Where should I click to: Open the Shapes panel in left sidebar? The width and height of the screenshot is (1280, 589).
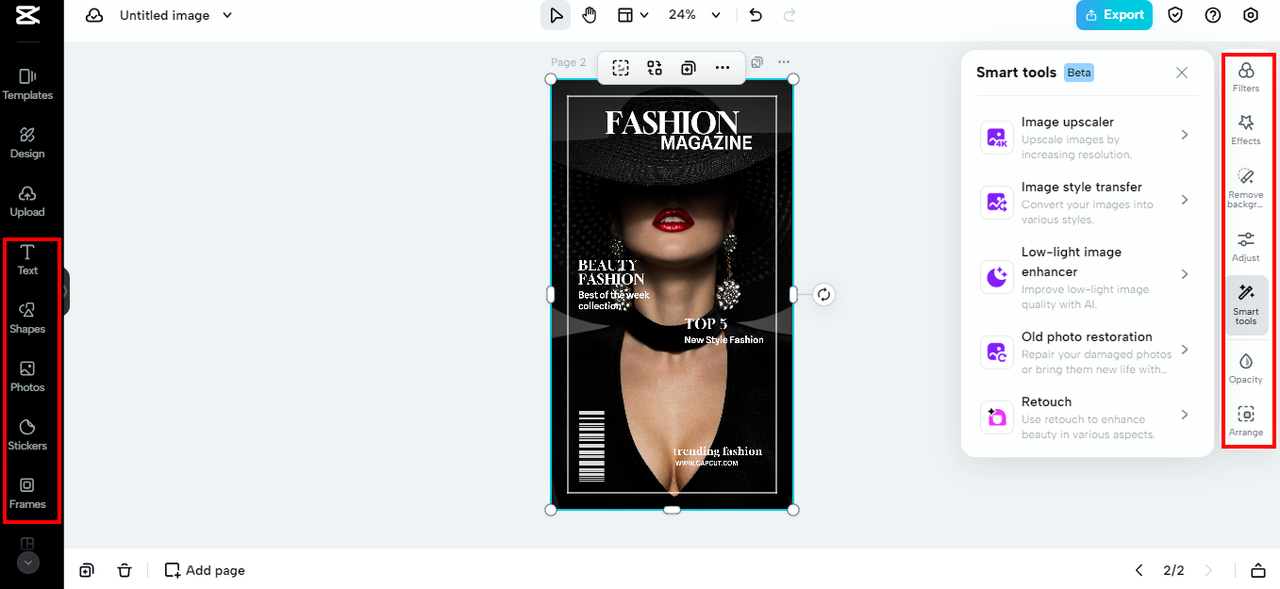28,318
